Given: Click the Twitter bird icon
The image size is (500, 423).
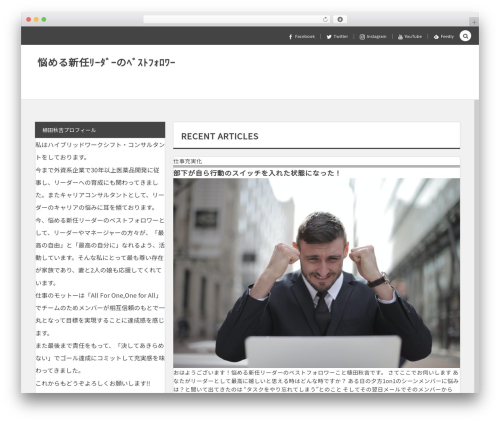Looking at the screenshot, I should point(329,37).
